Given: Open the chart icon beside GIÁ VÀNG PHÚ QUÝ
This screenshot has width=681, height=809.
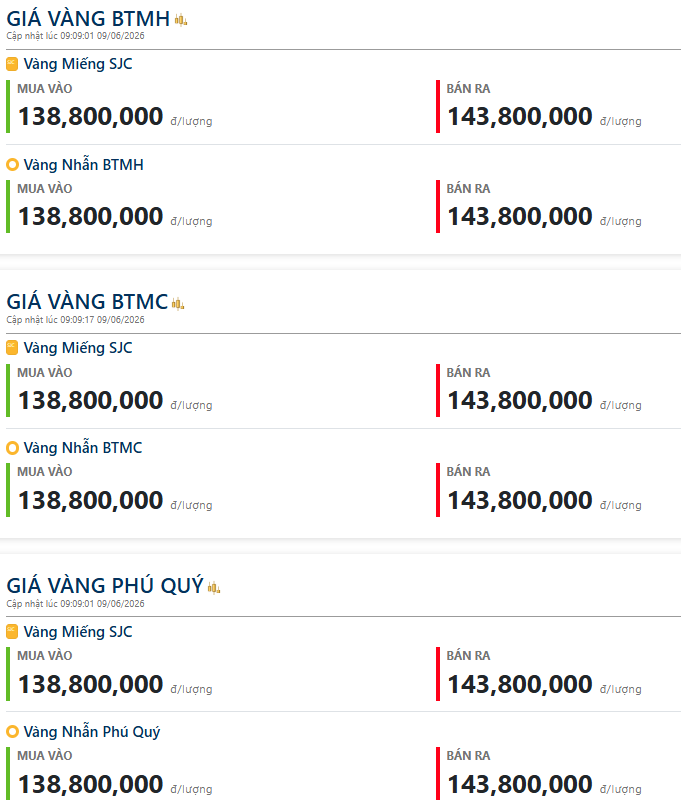Looking at the screenshot, I should [x=214, y=587].
